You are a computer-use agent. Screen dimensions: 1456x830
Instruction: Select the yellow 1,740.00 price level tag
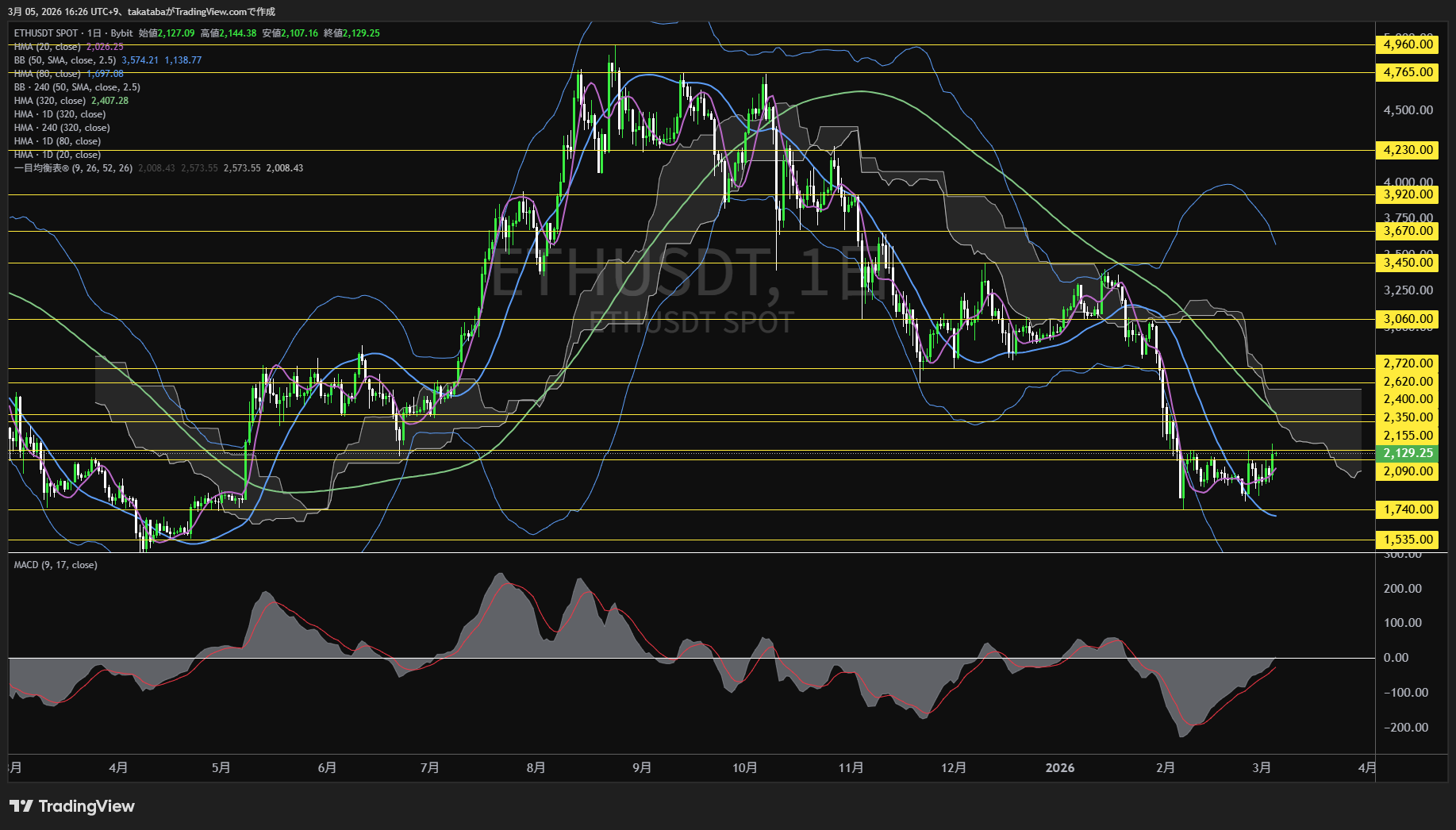click(1408, 509)
